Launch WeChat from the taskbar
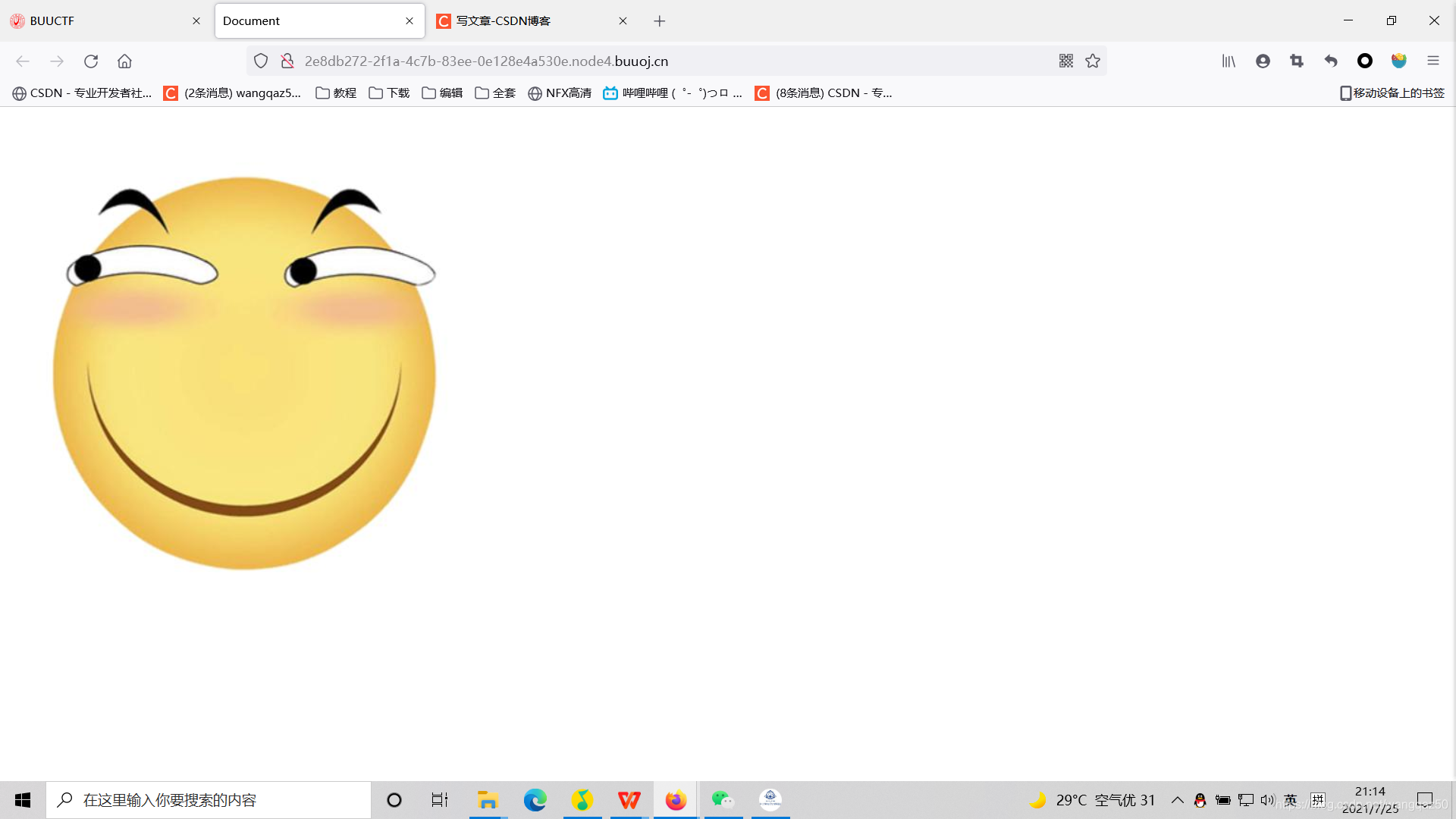The width and height of the screenshot is (1456, 819). click(722, 799)
